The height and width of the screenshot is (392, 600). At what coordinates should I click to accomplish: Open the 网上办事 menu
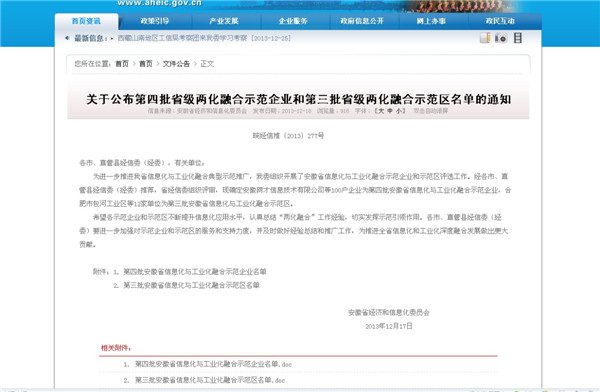pos(431,21)
